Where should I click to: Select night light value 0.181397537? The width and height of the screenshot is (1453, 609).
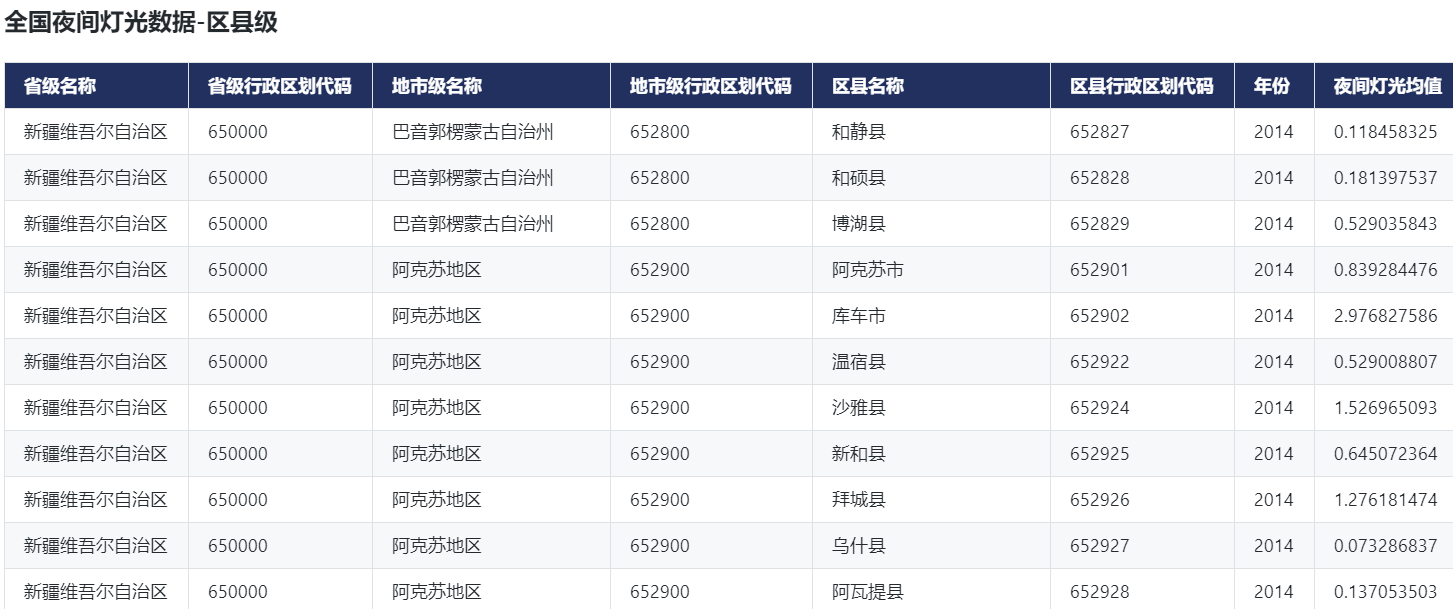coord(1385,178)
